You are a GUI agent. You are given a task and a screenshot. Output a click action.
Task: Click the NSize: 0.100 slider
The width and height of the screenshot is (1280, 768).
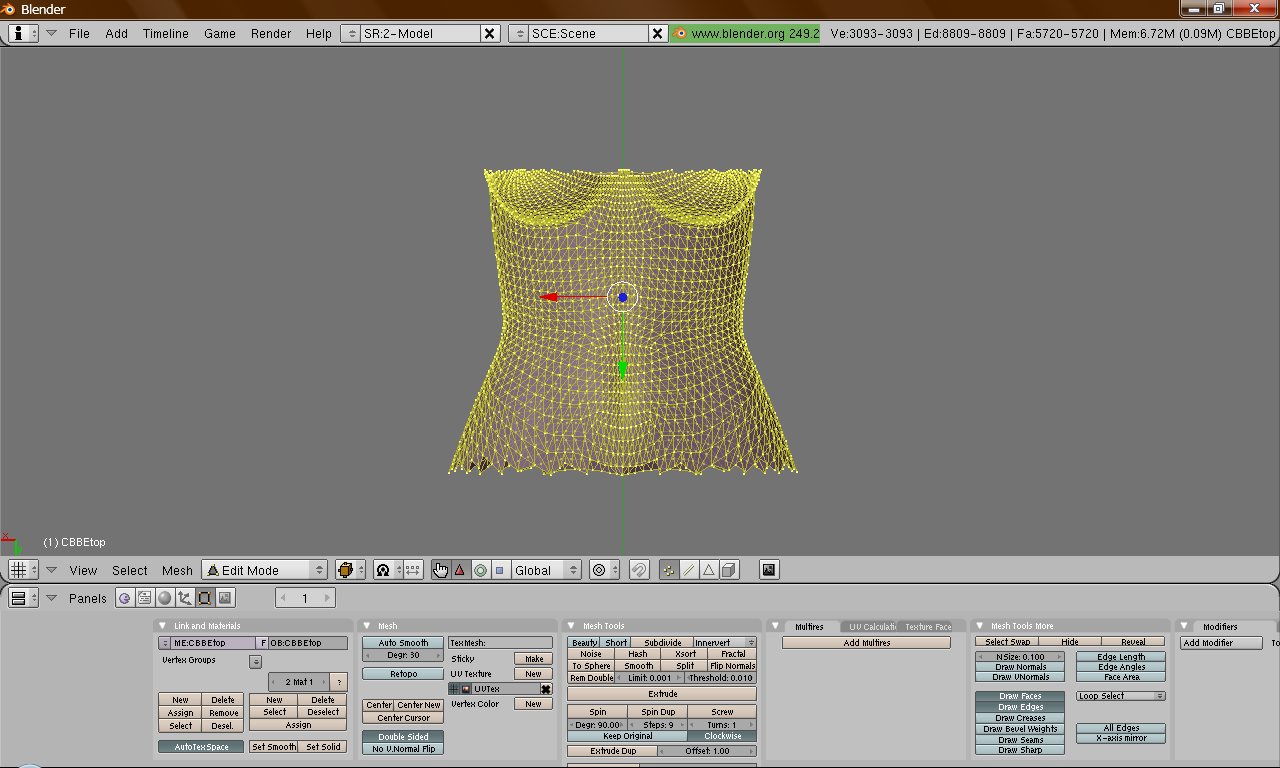[1020, 657]
